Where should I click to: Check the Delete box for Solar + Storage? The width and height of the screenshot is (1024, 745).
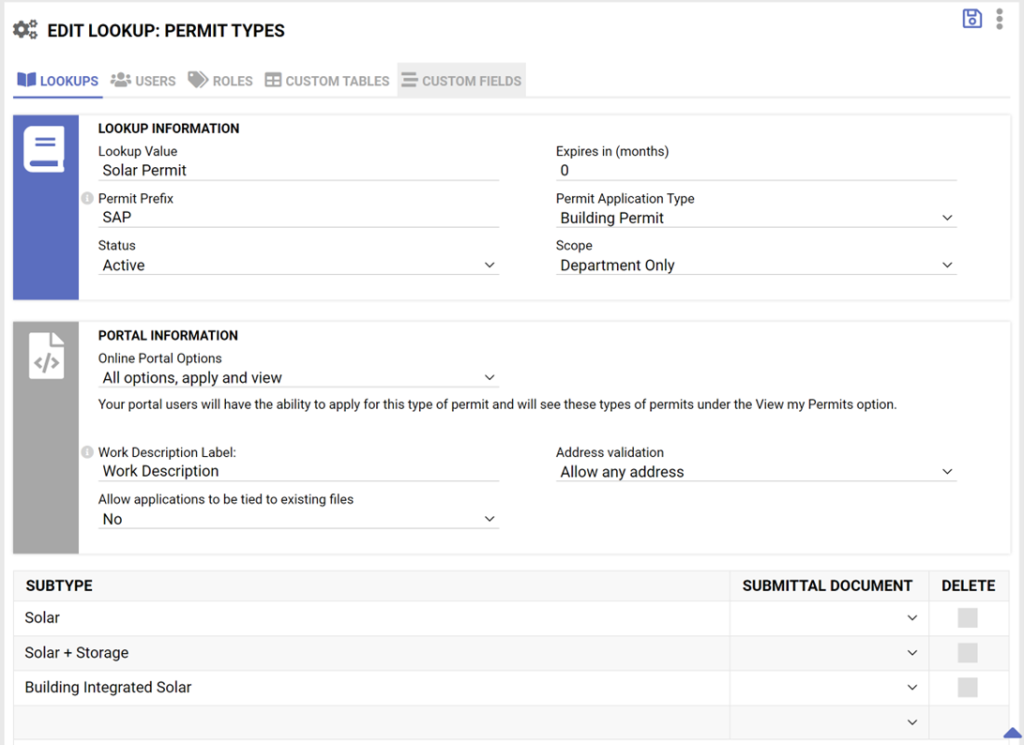point(966,652)
